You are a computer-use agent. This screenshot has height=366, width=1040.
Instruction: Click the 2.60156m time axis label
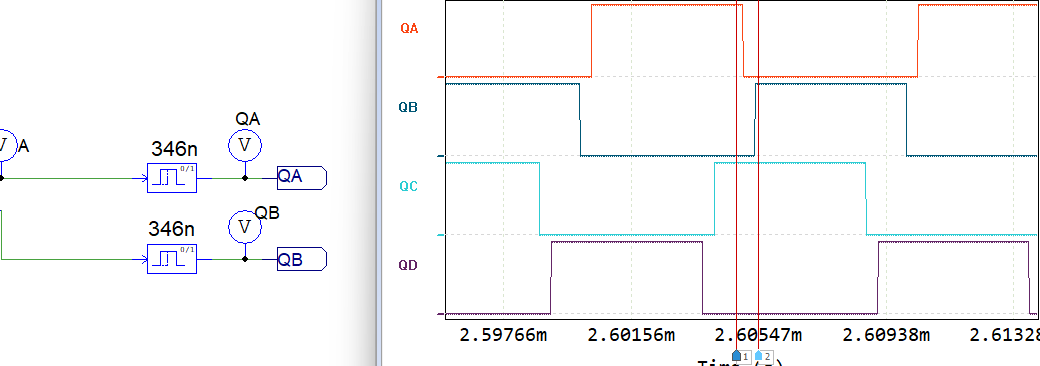(631, 335)
